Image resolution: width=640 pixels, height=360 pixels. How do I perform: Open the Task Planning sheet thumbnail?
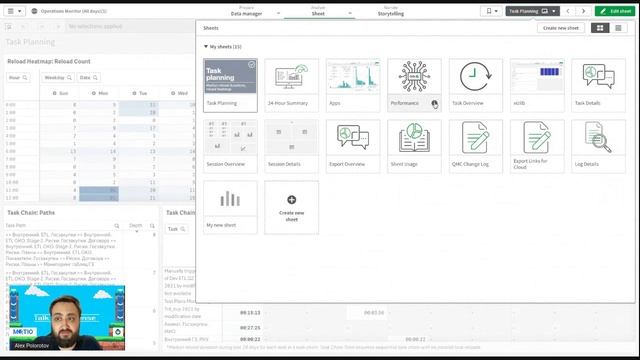[230, 85]
